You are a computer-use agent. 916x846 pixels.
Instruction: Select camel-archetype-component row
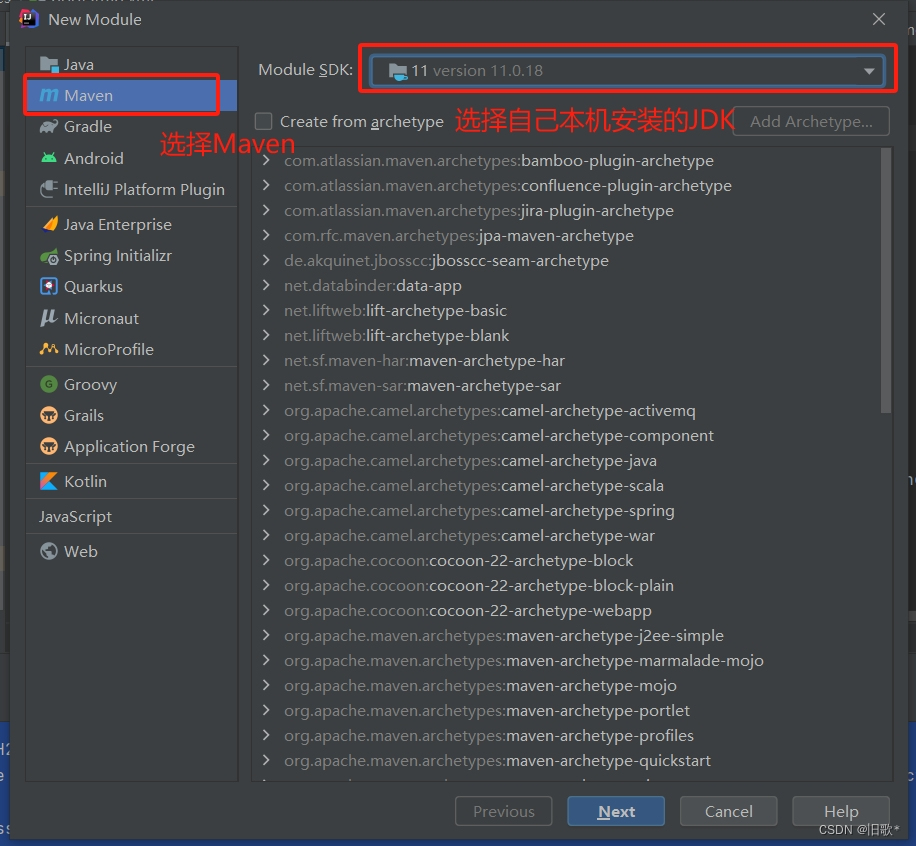[x=567, y=435]
